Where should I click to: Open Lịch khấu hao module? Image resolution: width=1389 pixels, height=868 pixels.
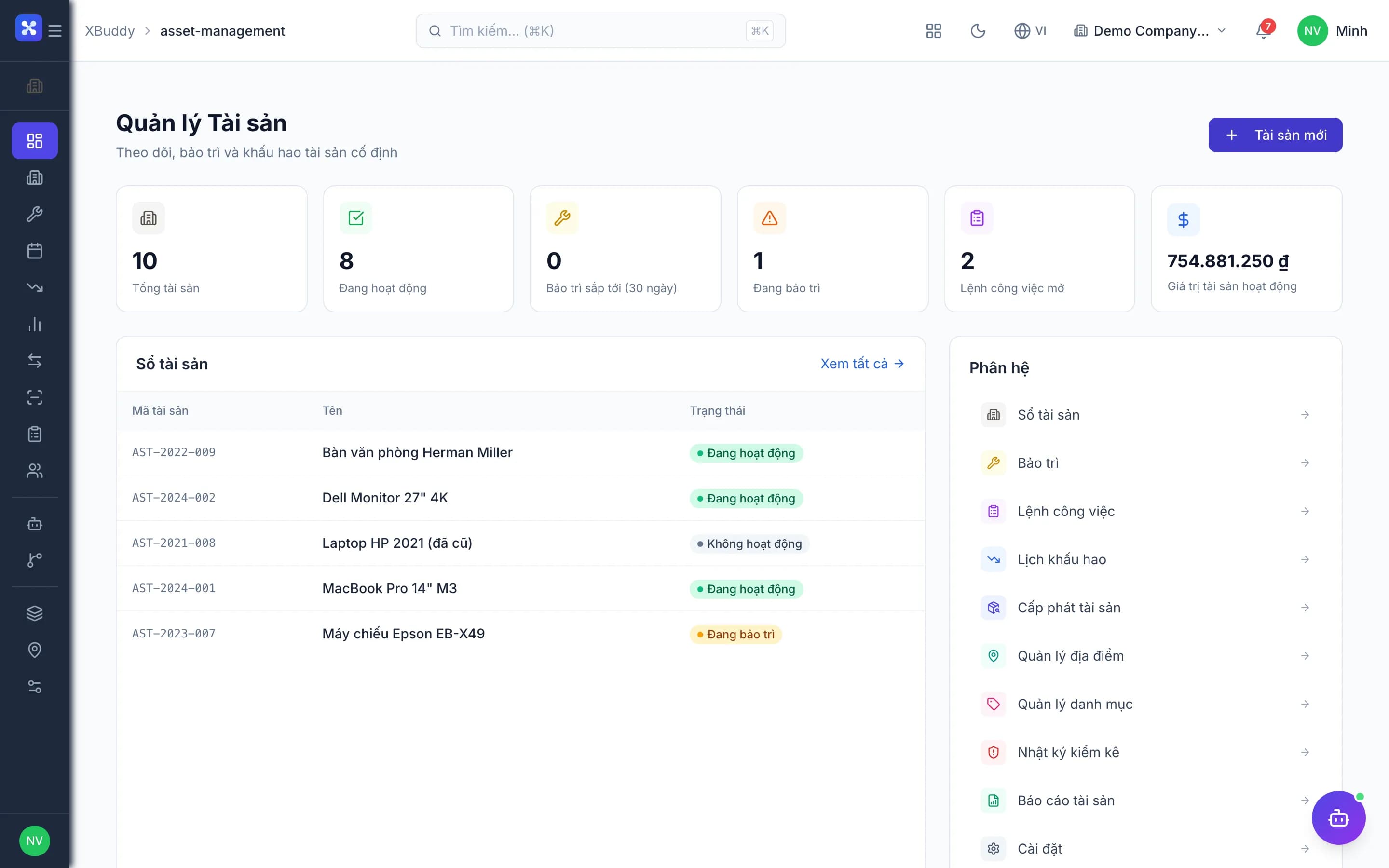1145,559
